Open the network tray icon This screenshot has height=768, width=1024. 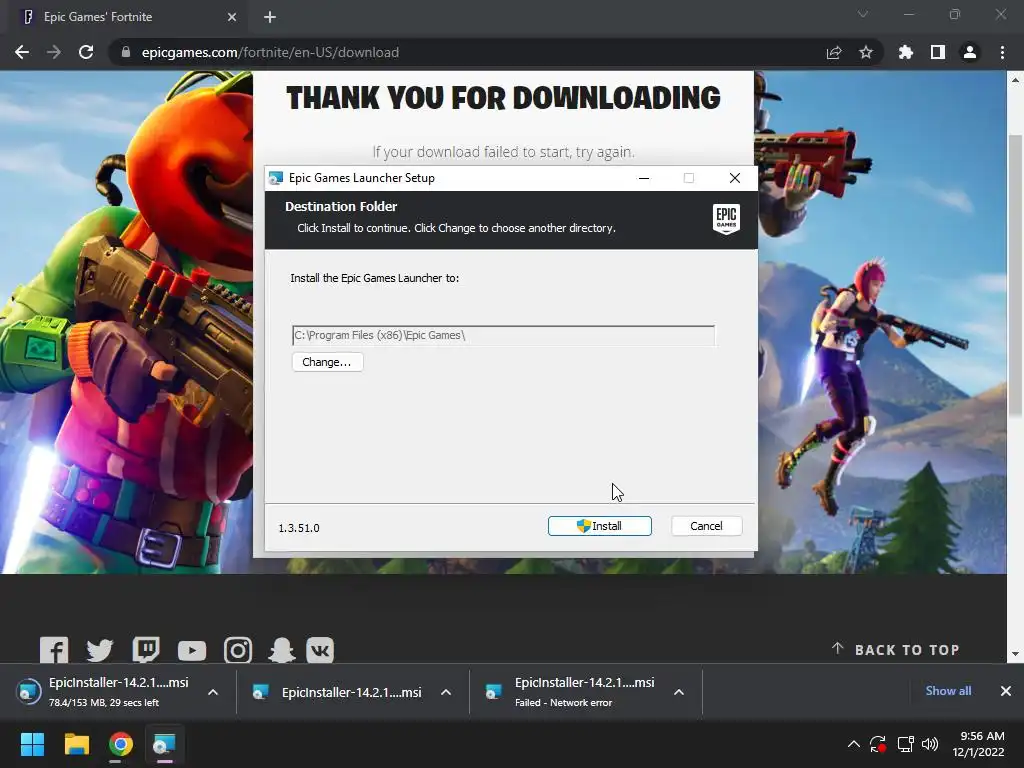click(905, 744)
